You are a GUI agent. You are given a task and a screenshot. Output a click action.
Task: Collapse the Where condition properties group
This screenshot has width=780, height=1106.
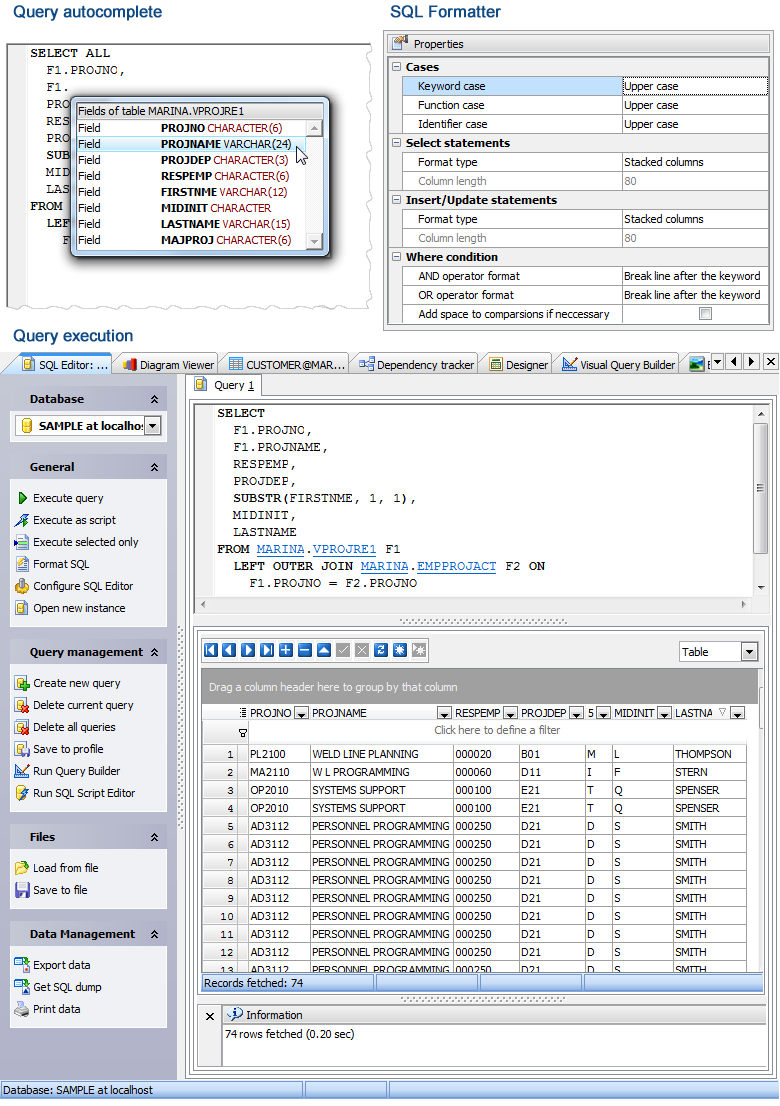tap(396, 257)
